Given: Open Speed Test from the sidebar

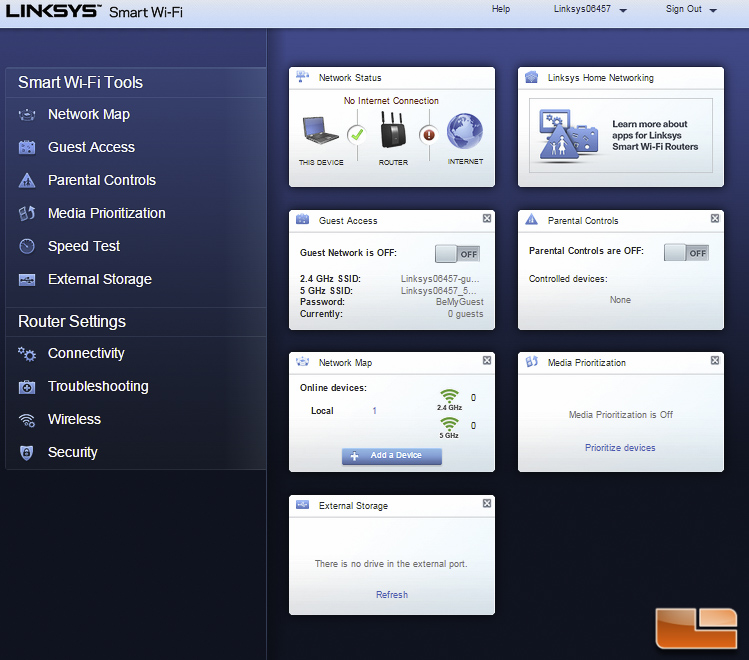Looking at the screenshot, I should tap(84, 246).
